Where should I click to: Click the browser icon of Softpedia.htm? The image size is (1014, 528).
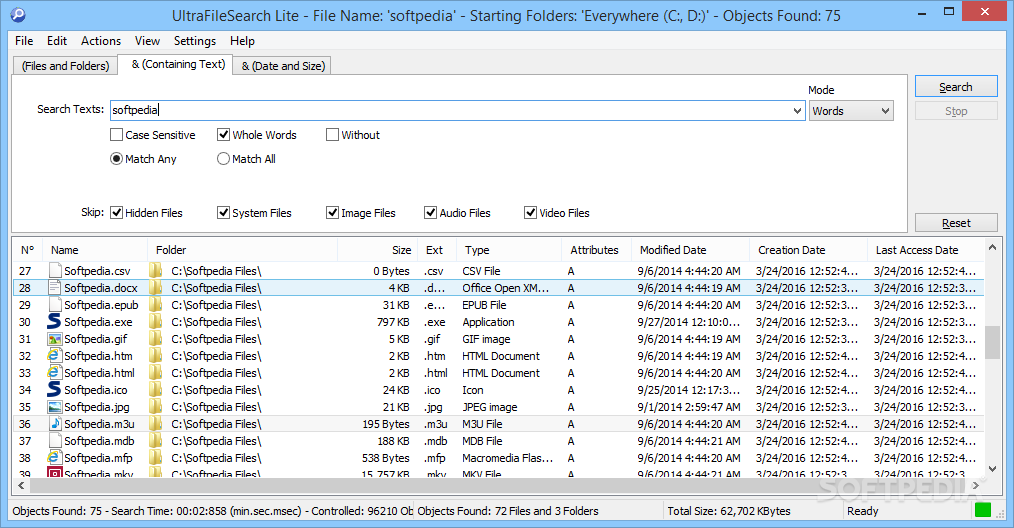(54, 355)
